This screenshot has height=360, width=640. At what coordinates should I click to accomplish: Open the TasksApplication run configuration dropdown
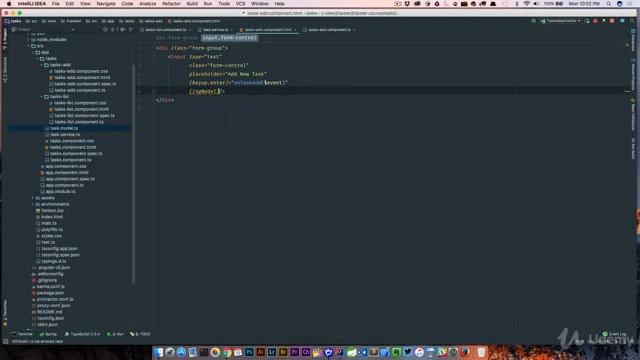[x=561, y=21]
